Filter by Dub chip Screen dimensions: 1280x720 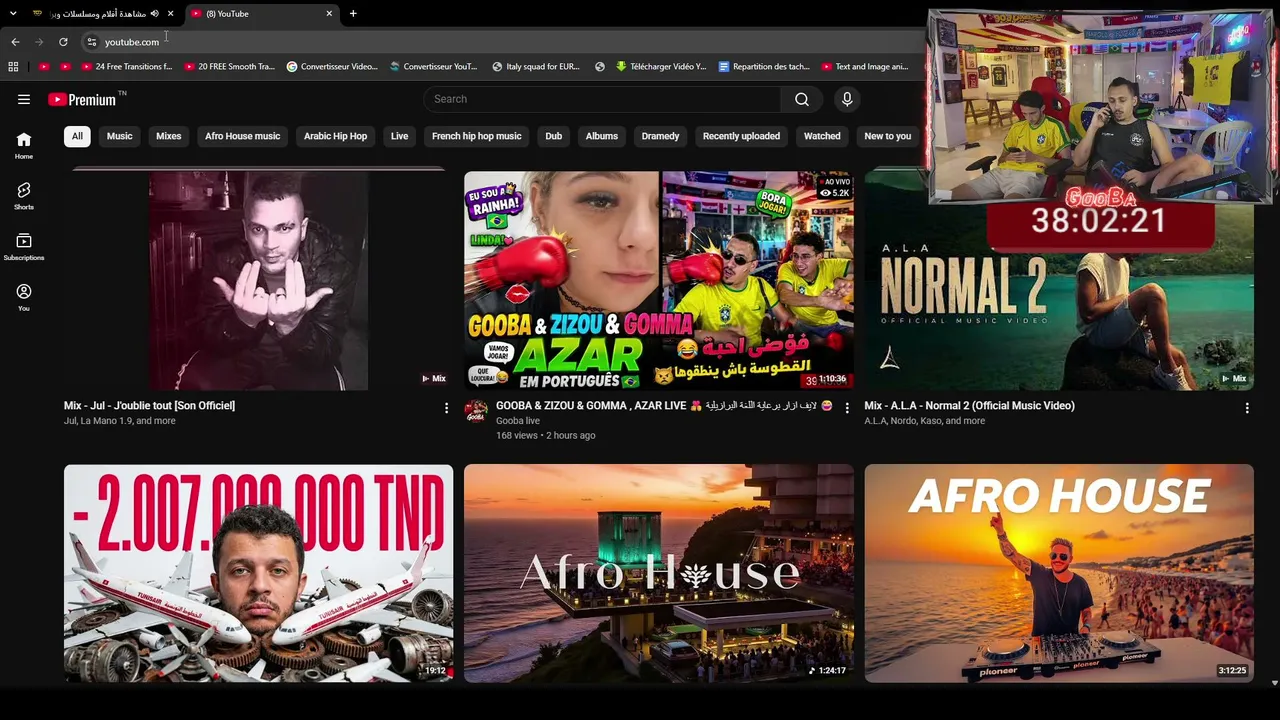click(553, 136)
